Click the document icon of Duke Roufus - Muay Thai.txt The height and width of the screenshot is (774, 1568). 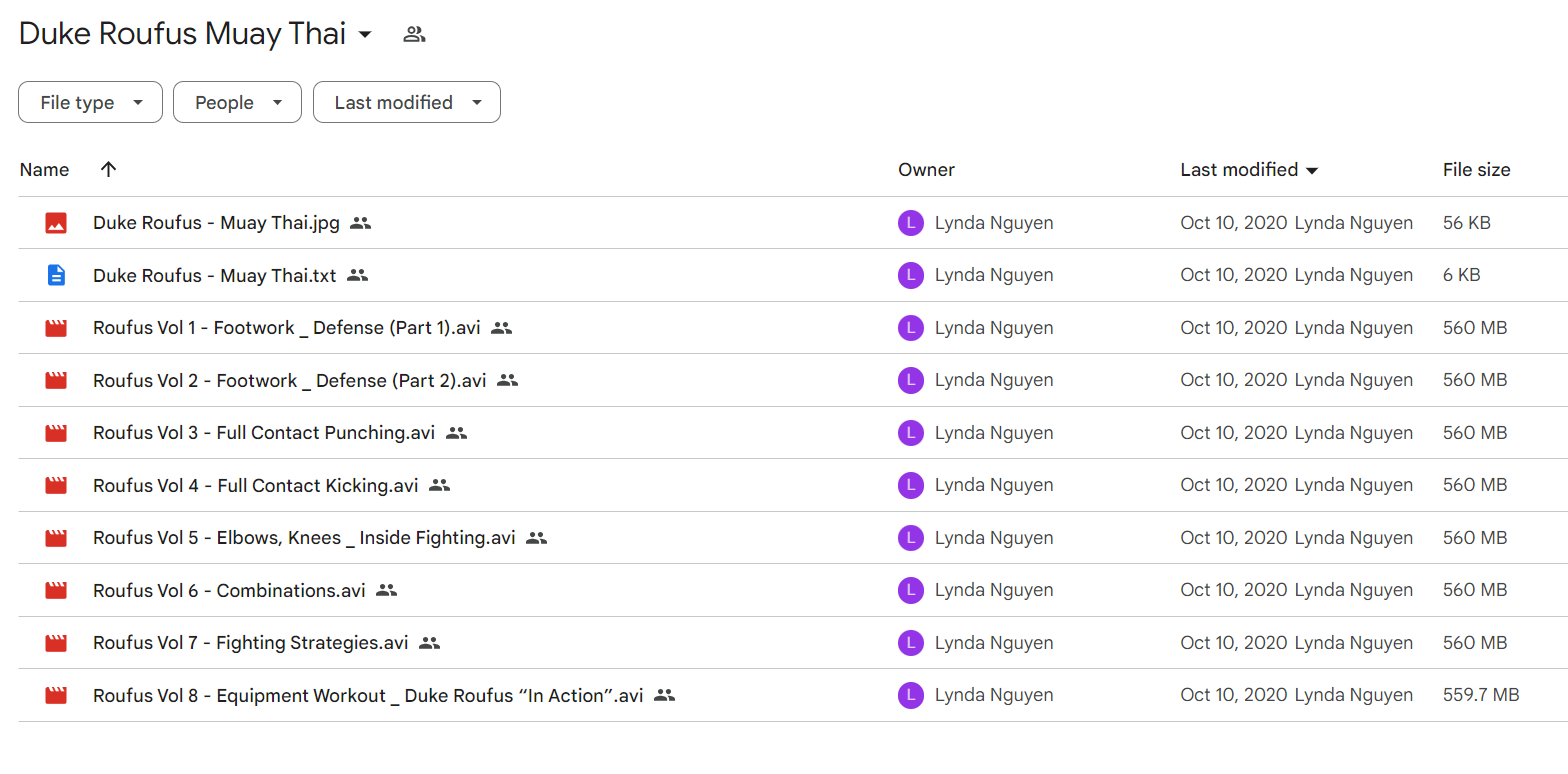pos(56,275)
